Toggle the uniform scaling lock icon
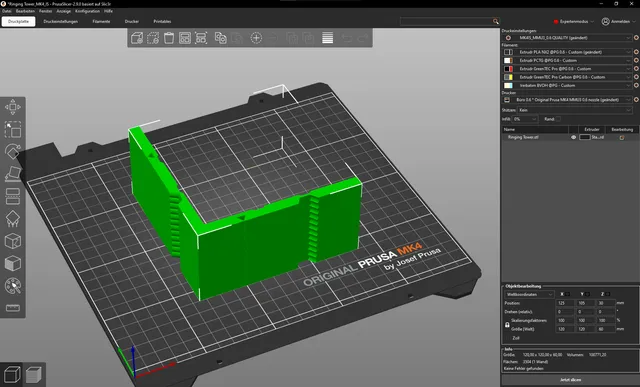 (507, 325)
